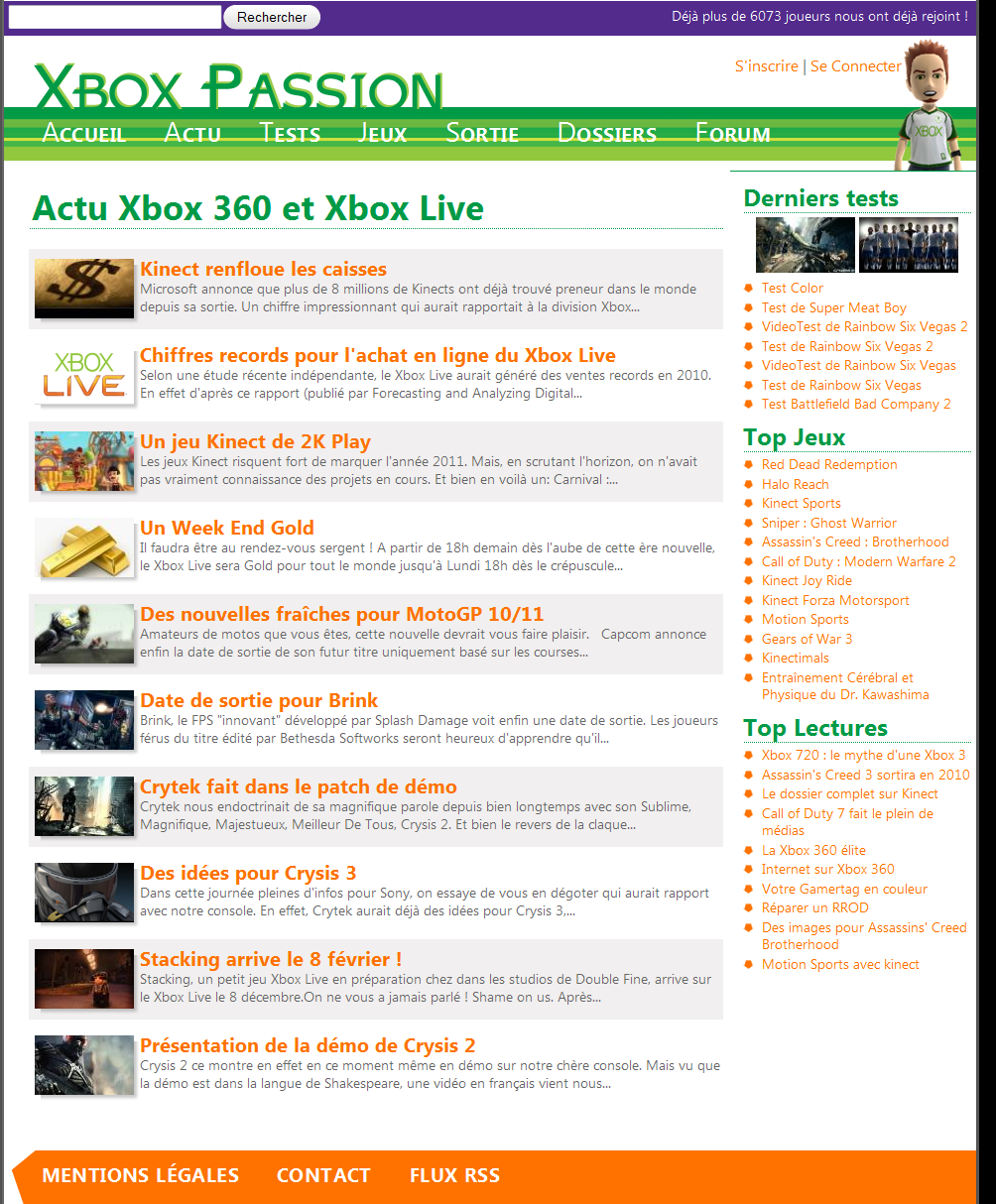Click the gold bars thumbnail
Viewport: 996px width, 1204px height.
click(x=84, y=547)
